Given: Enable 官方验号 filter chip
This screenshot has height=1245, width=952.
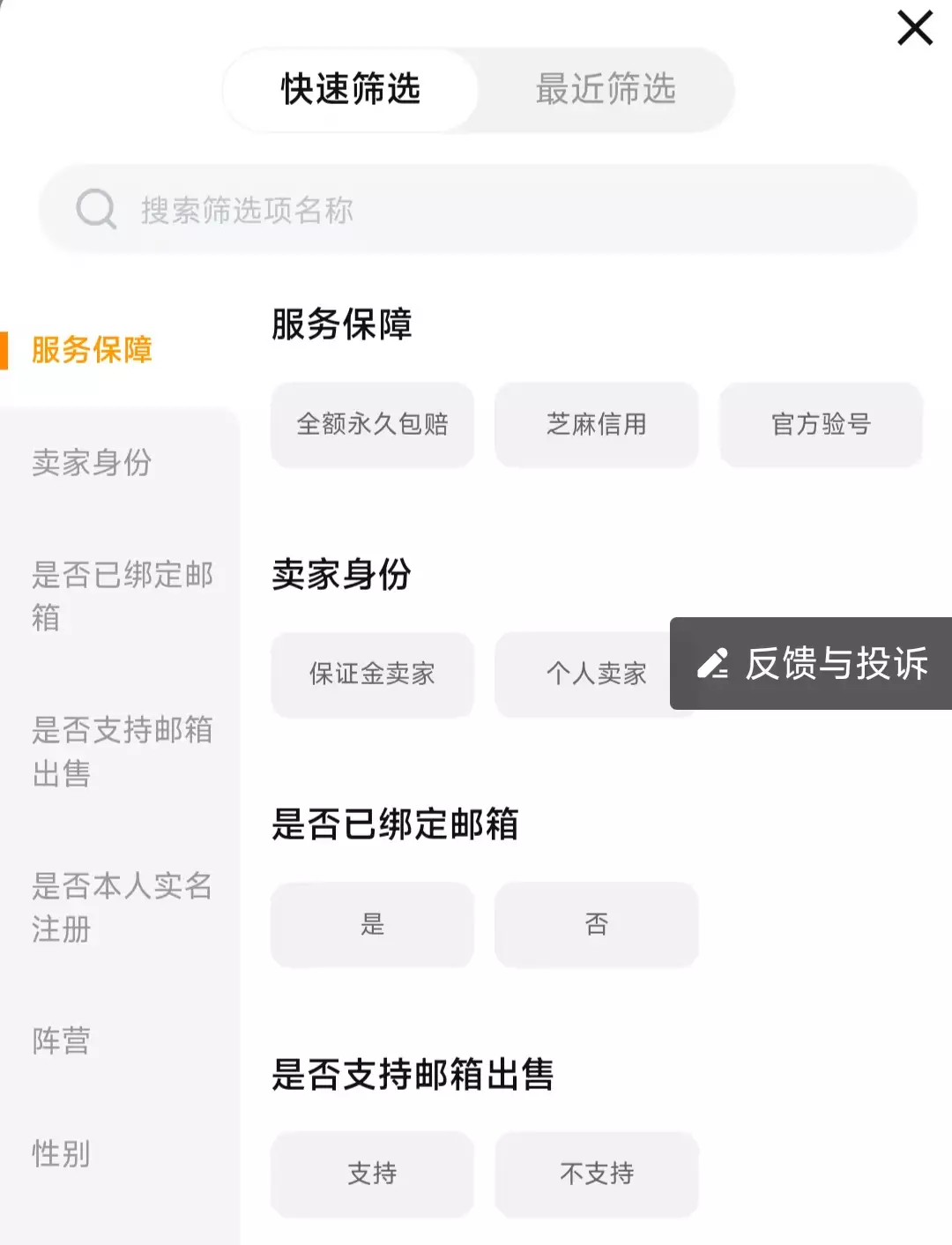Looking at the screenshot, I should coord(821,425).
